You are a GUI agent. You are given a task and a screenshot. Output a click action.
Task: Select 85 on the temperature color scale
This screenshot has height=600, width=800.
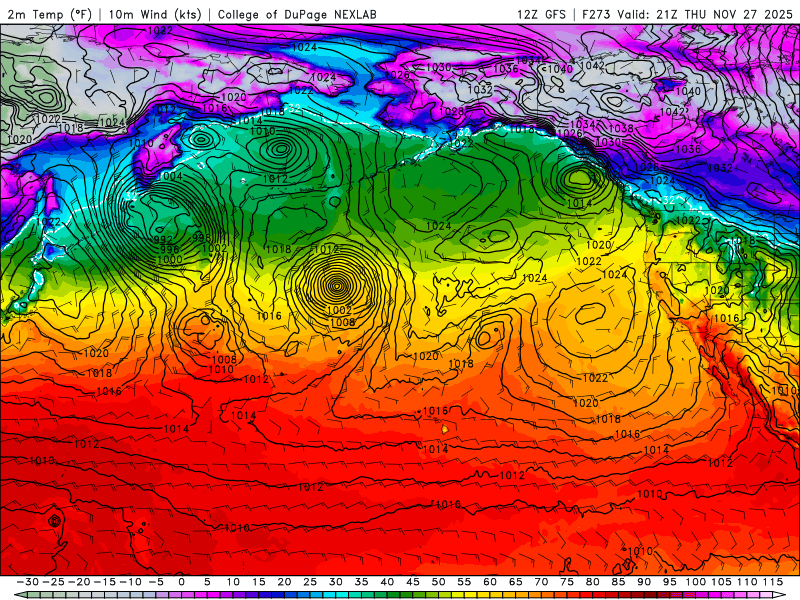(618, 582)
